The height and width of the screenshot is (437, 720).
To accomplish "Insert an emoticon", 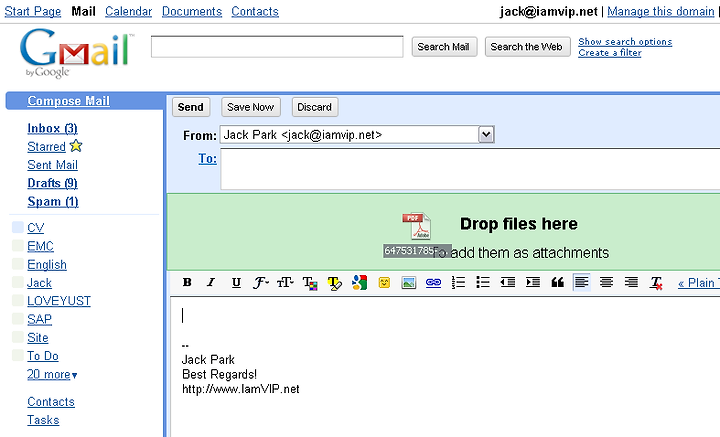I will click(384, 283).
